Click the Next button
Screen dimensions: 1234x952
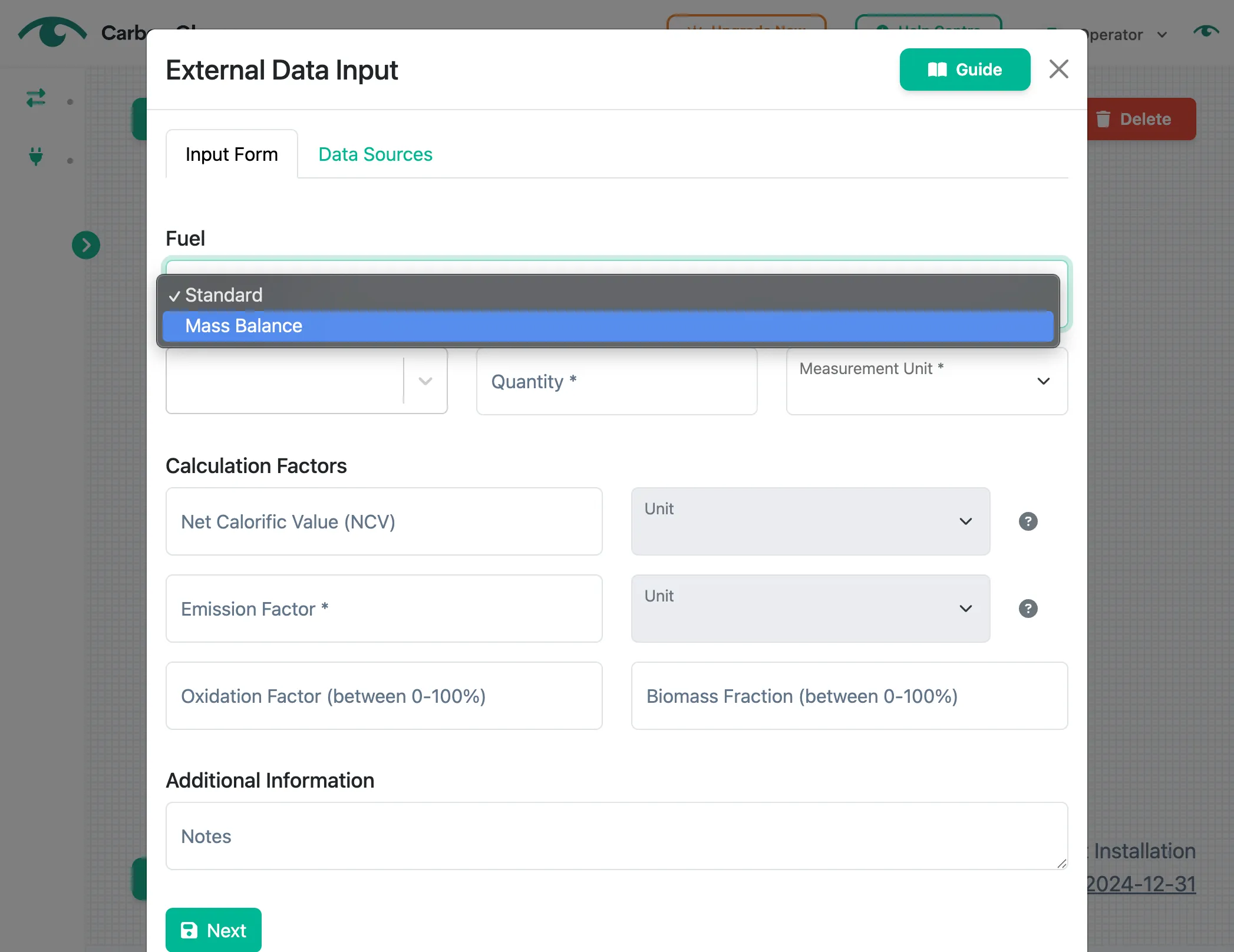(x=213, y=930)
